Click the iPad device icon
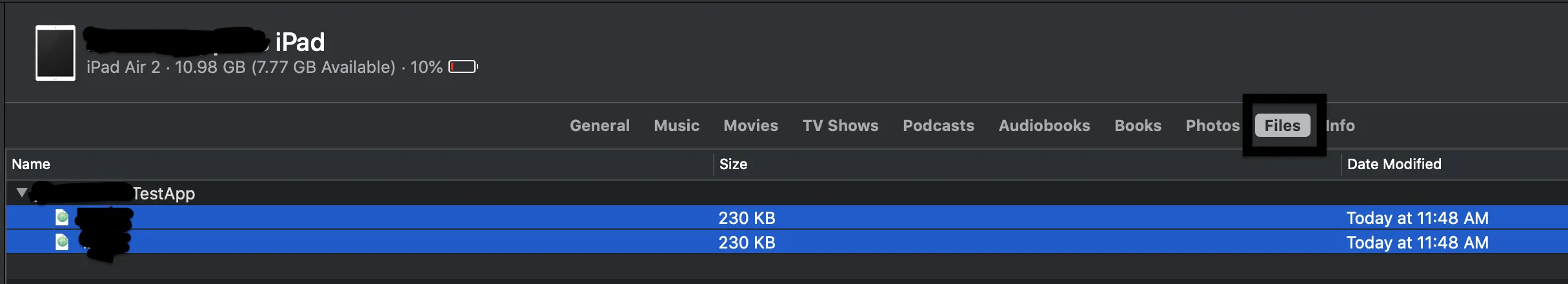The image size is (1568, 284). point(55,53)
